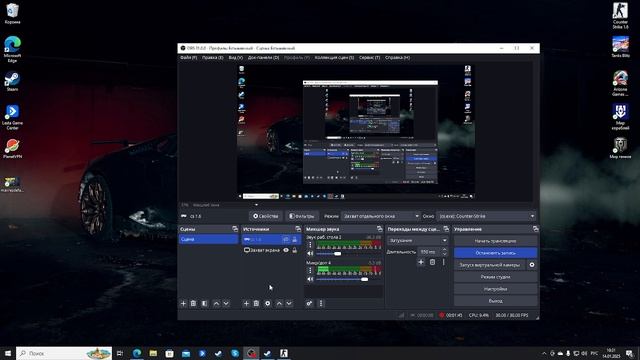640x360 pixels.
Task: Open advanced audio properties gears icon
Action: coord(309,303)
